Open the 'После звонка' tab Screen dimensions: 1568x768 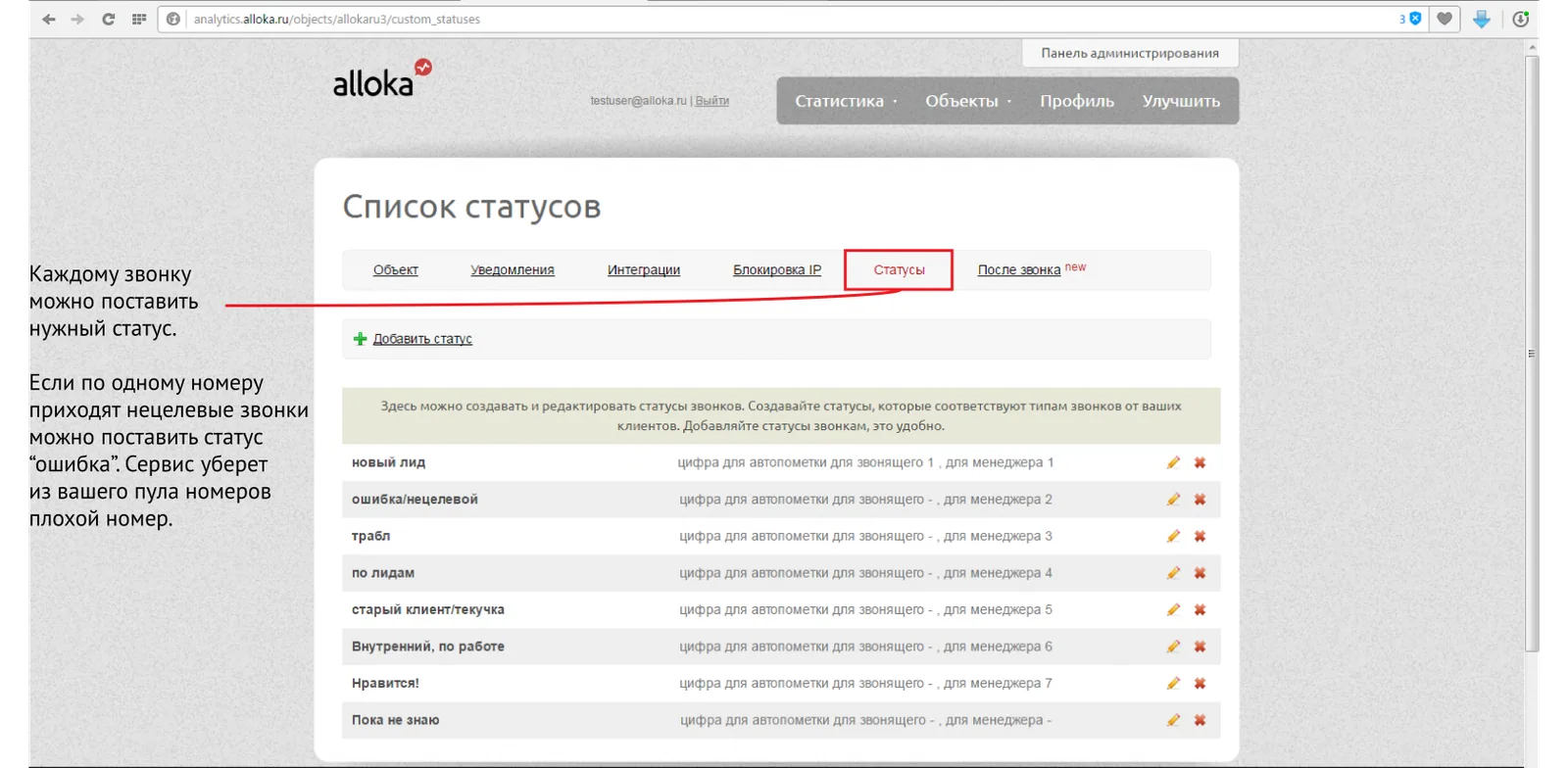pyautogui.click(x=1019, y=270)
